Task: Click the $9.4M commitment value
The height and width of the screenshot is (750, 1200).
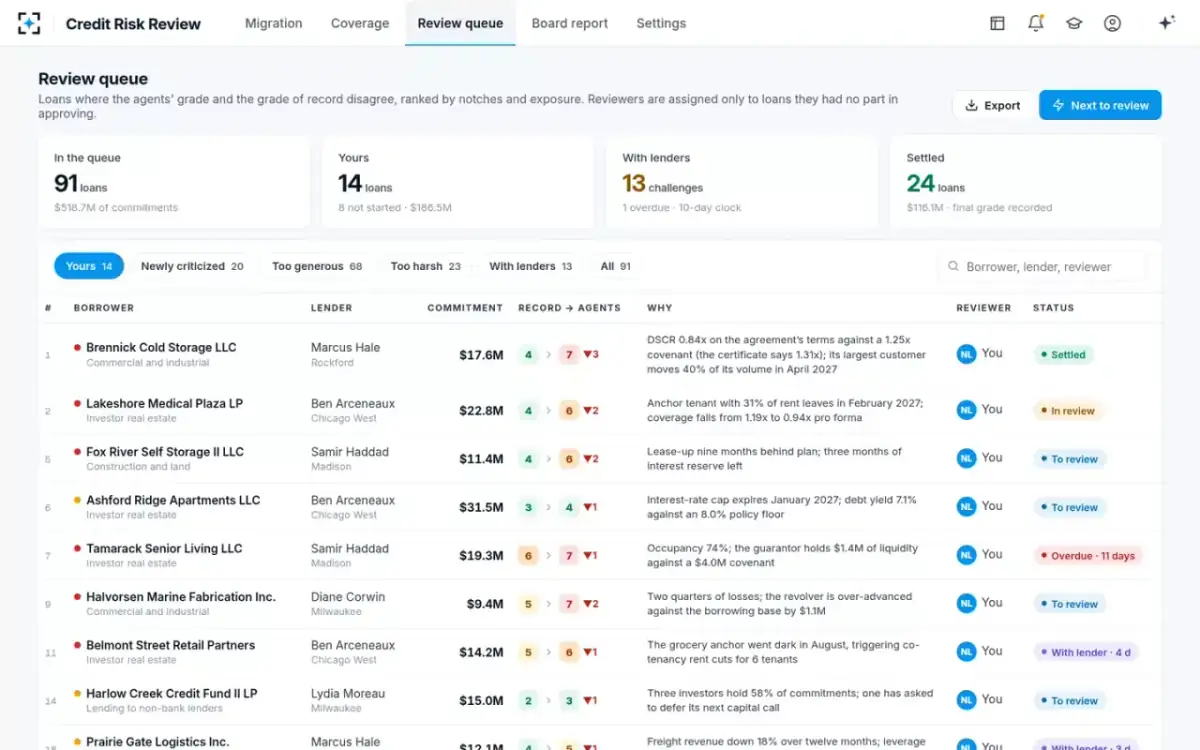Action: pyautogui.click(x=485, y=604)
